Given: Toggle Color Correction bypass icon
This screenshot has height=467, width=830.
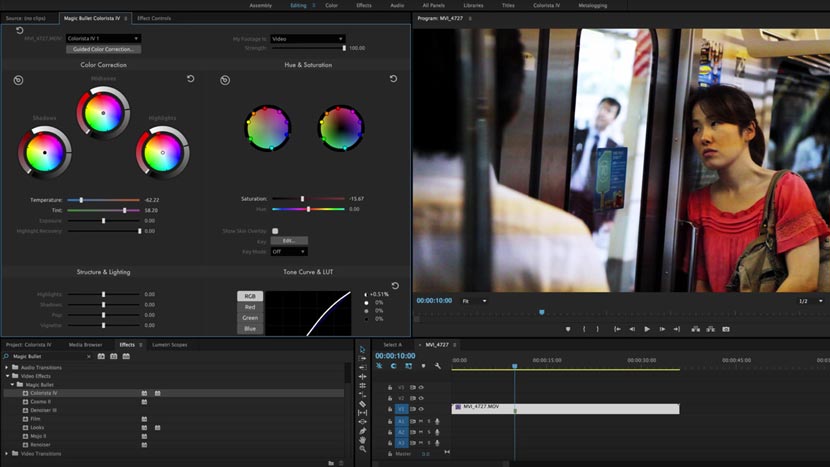Looking at the screenshot, I should coord(19,80).
